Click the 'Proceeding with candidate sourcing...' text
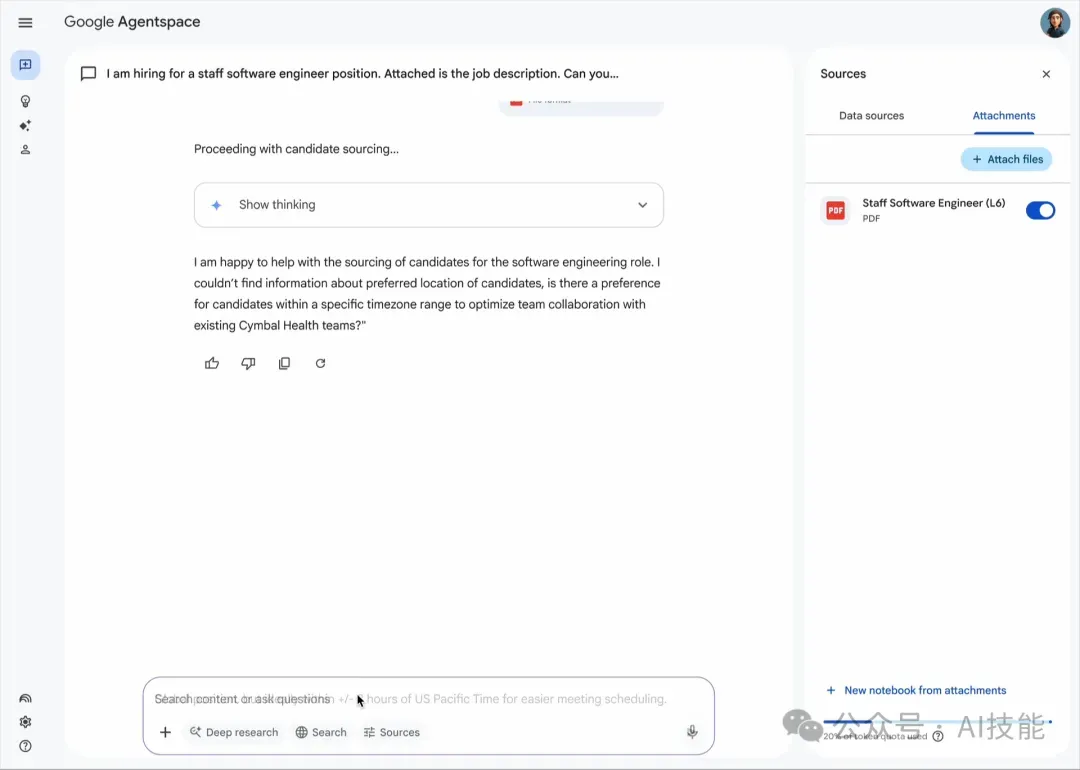The height and width of the screenshot is (770, 1080). [296, 149]
